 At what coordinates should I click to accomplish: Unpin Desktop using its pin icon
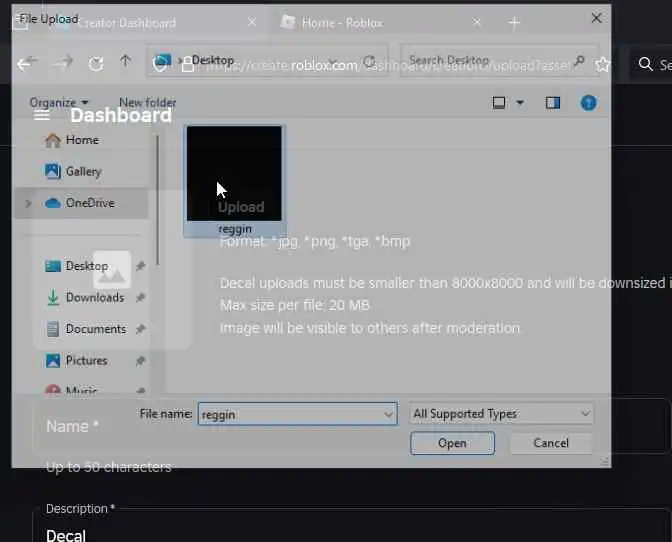(141, 266)
